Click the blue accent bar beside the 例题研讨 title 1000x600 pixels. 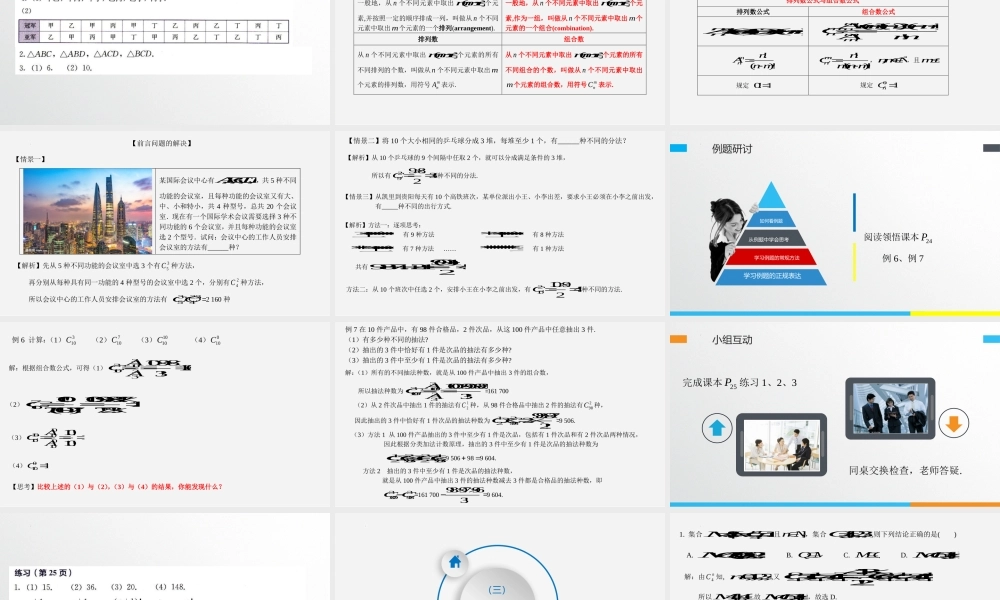tap(679, 147)
